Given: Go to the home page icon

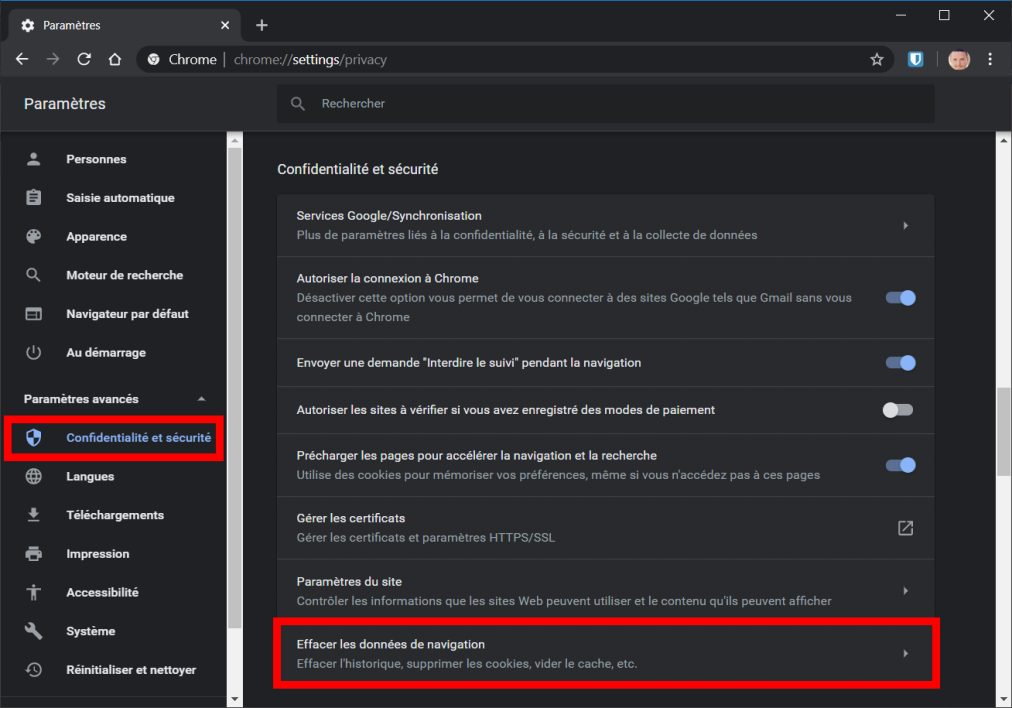Looking at the screenshot, I should [115, 60].
